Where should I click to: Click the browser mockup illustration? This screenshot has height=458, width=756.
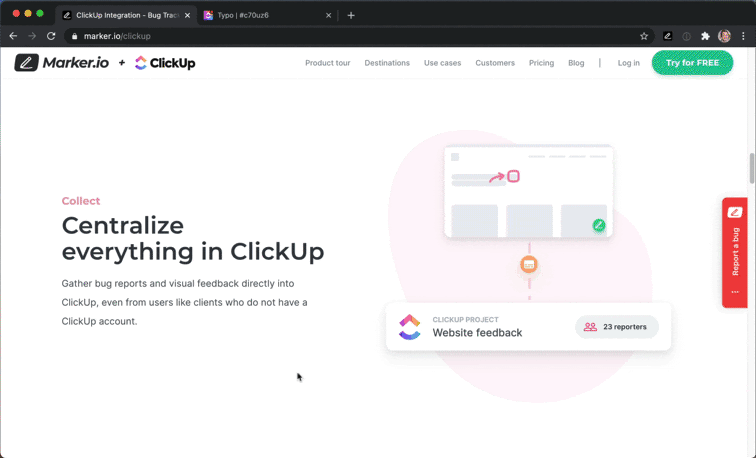coord(528,191)
